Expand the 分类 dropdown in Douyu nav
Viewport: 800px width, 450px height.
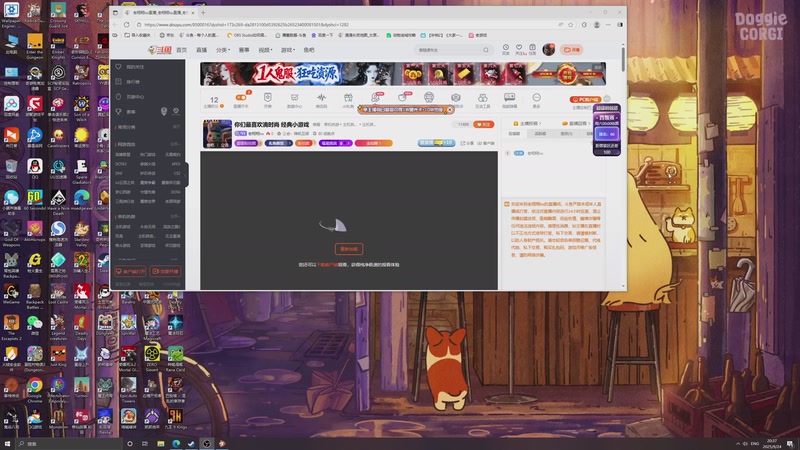(222, 50)
